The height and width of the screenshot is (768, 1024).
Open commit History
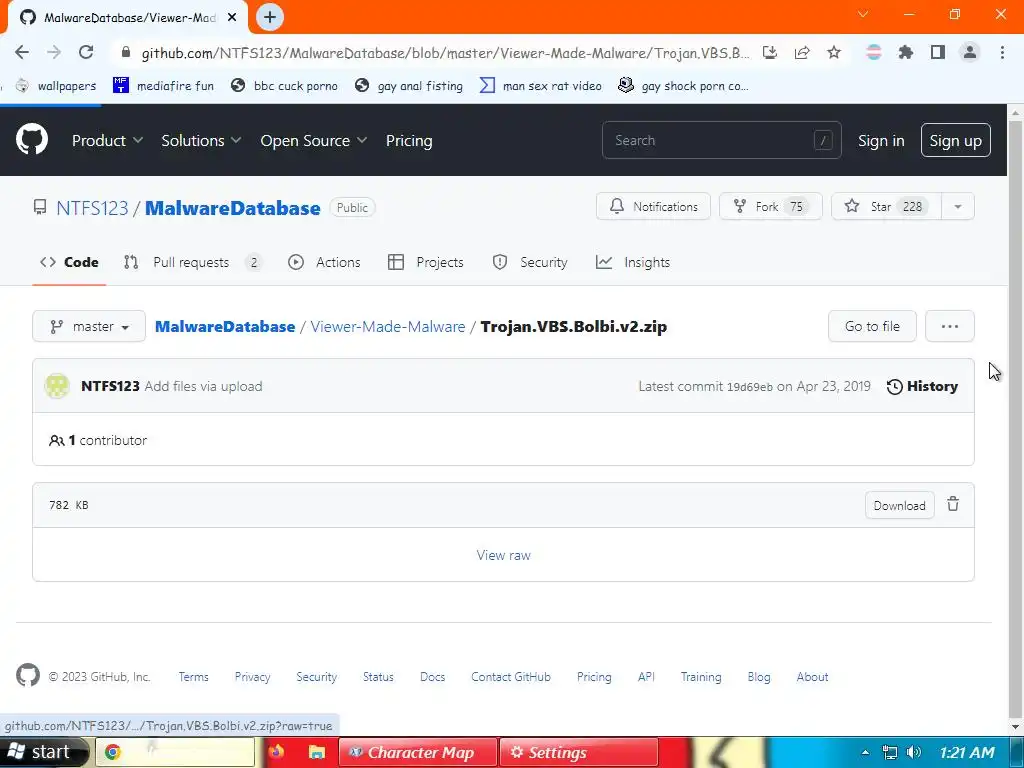point(922,386)
